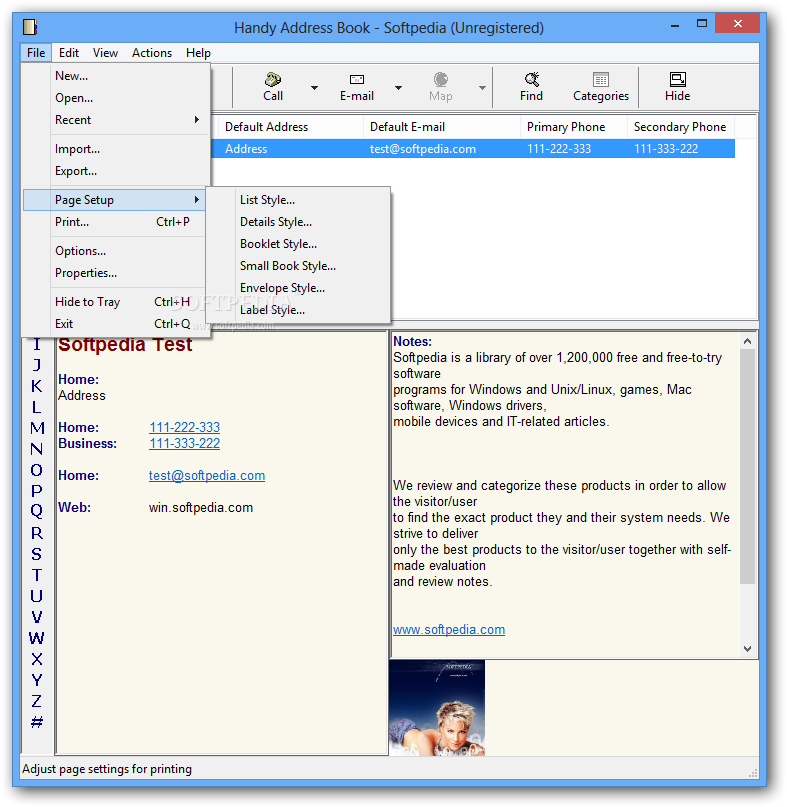Image resolution: width=787 pixels, height=807 pixels.
Task: Jump to letter Z in the alphabet index
Action: [37, 701]
